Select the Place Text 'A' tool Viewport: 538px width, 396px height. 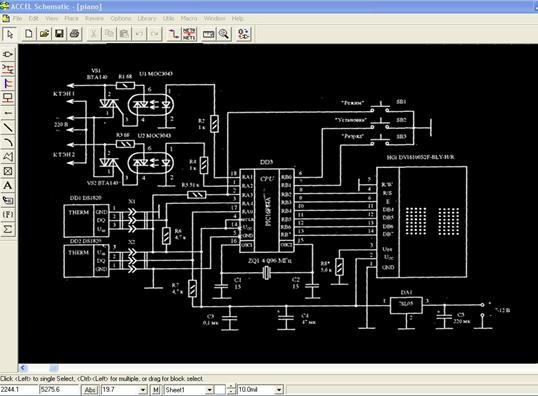pyautogui.click(x=8, y=186)
